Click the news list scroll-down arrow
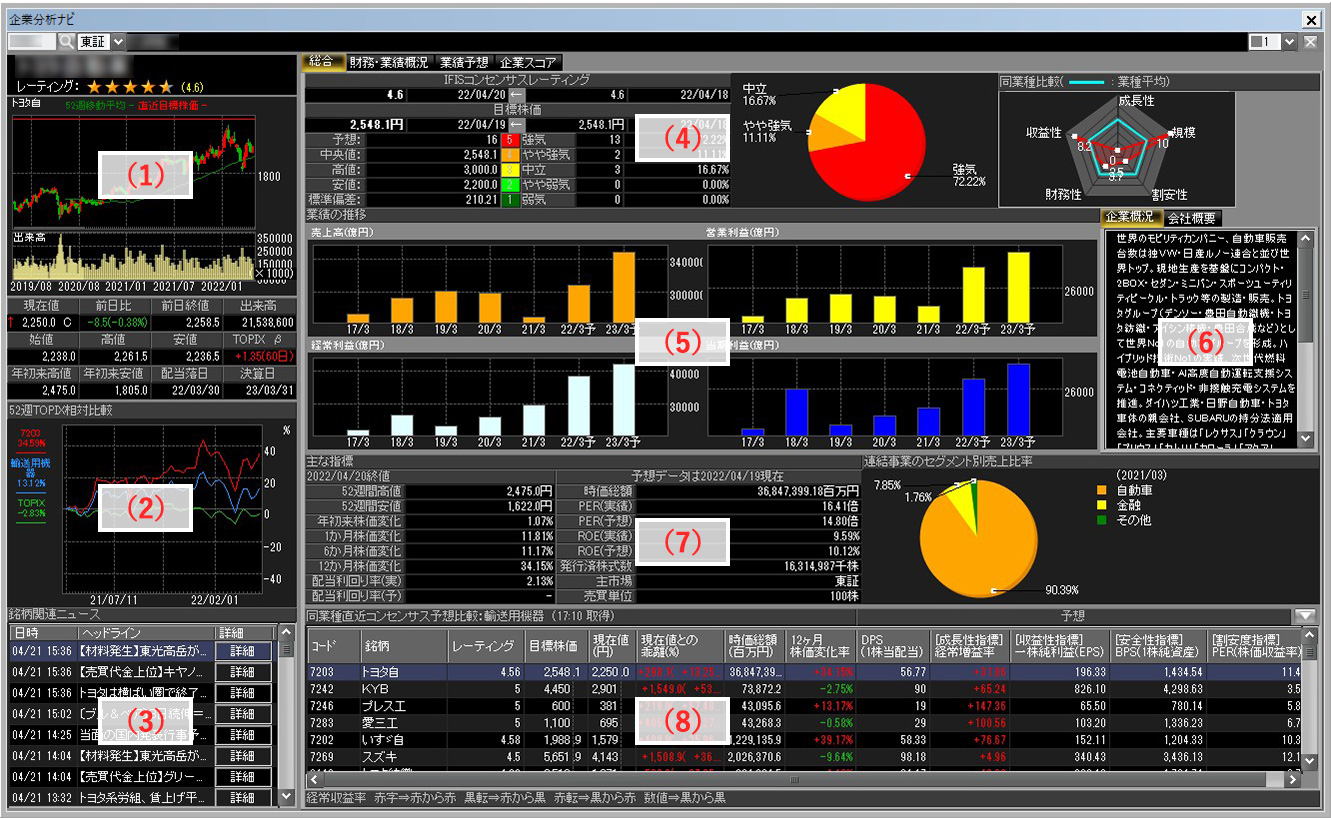 click(286, 799)
